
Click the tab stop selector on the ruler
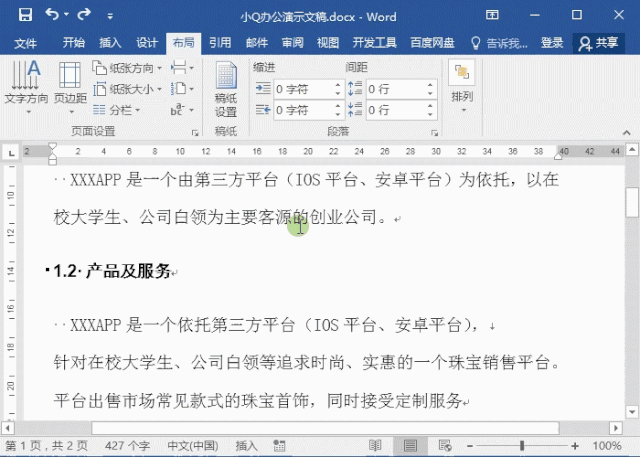(x=11, y=153)
